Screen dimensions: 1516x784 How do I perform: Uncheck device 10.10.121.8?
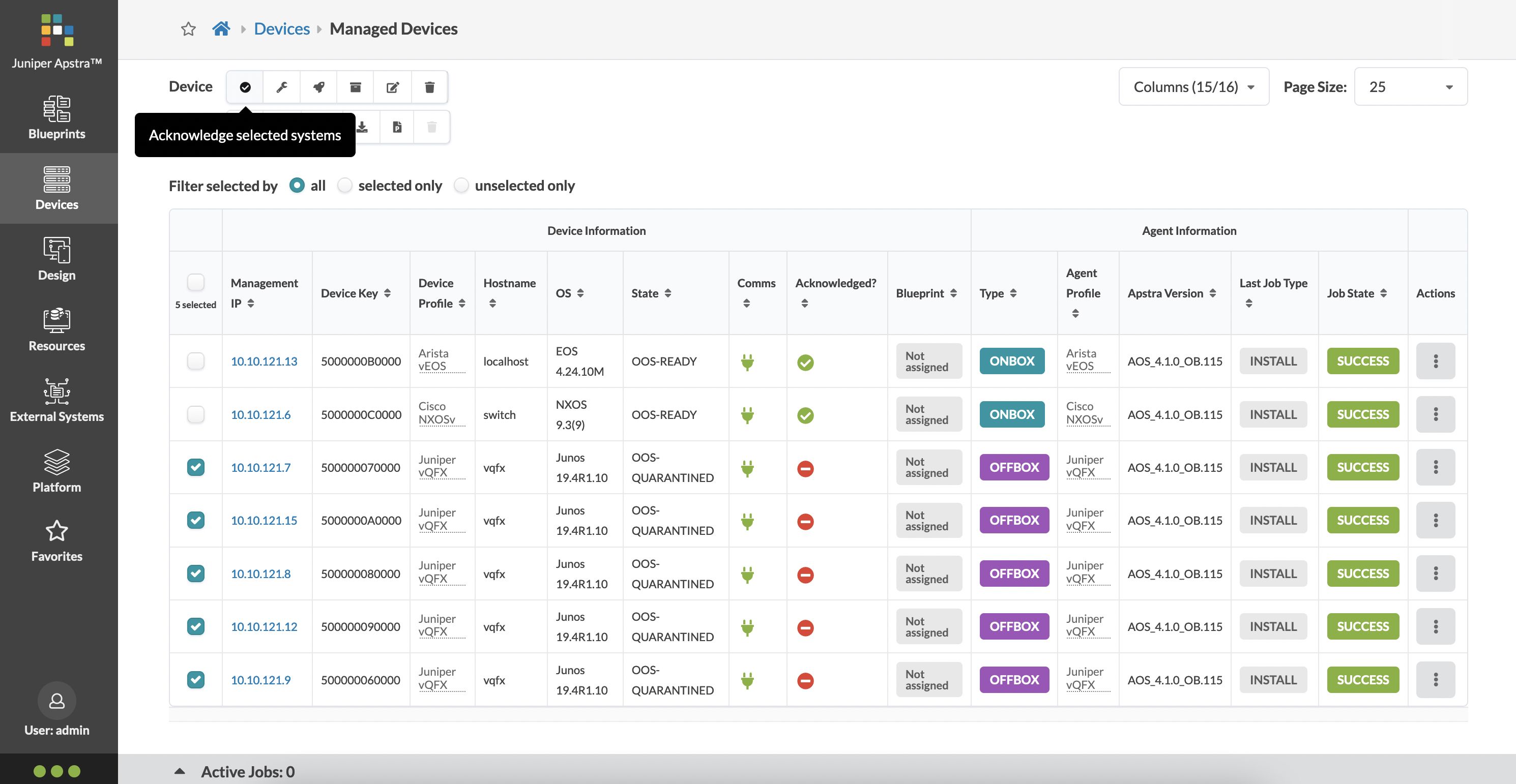coord(196,574)
